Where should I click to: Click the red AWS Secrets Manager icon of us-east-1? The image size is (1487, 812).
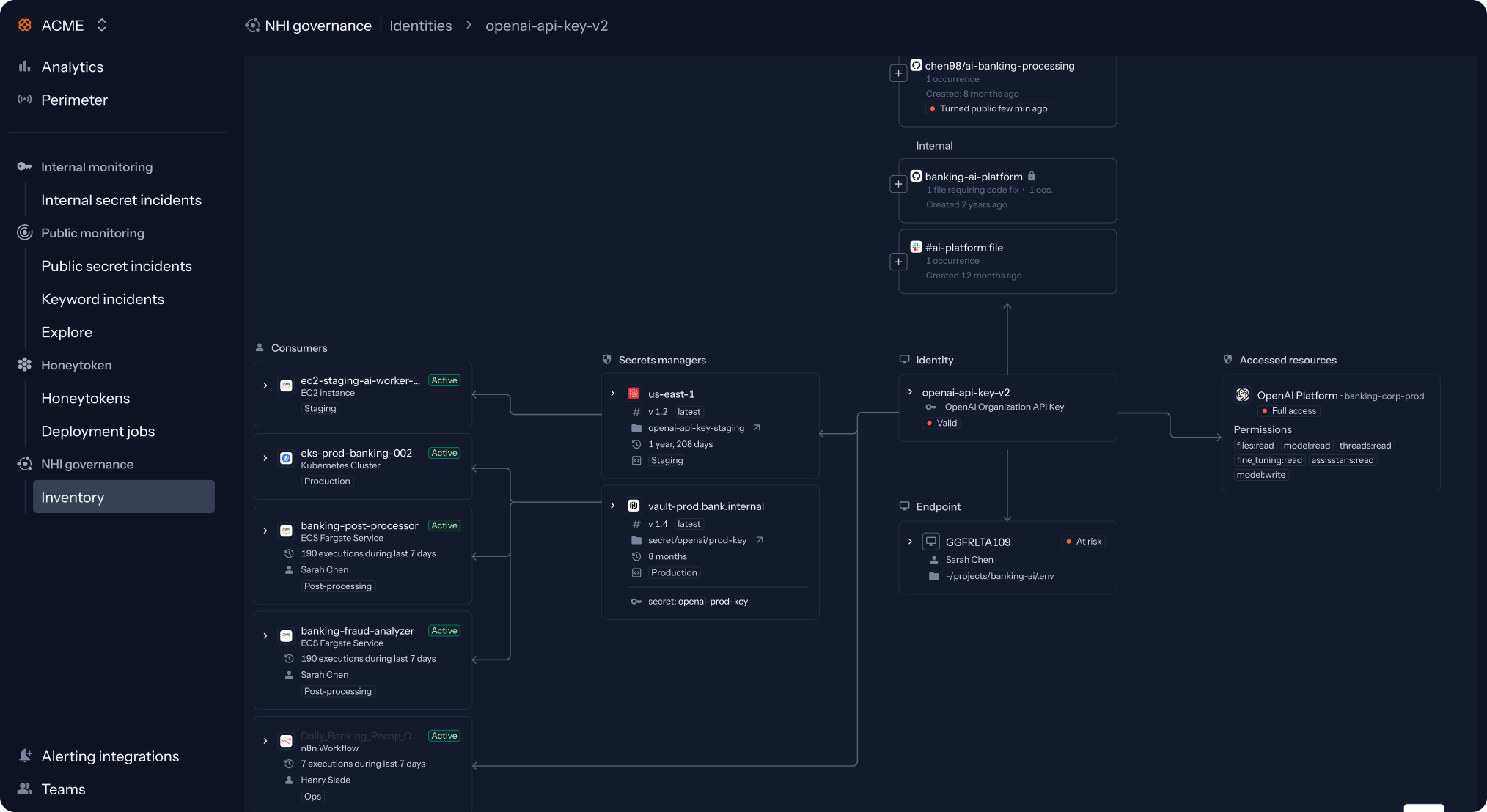[634, 394]
